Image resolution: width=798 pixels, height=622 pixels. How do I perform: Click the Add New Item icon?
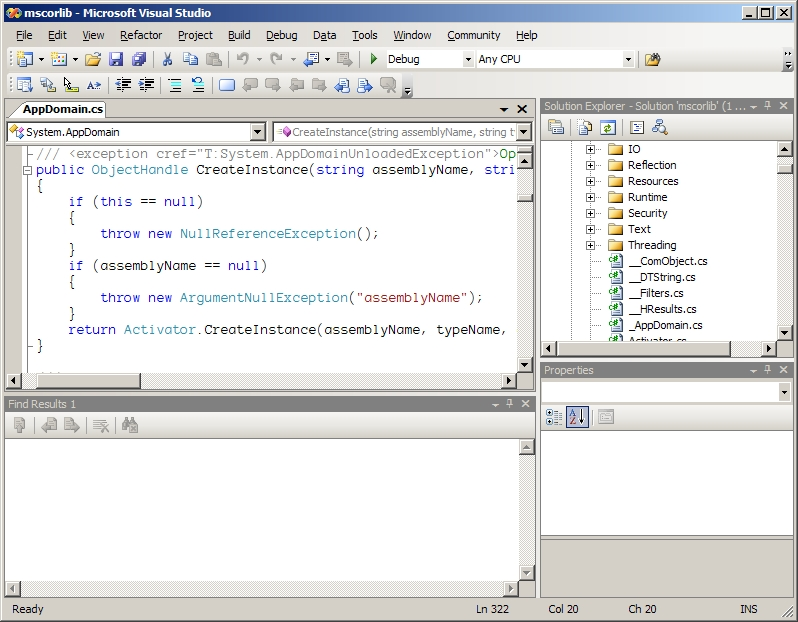point(59,60)
